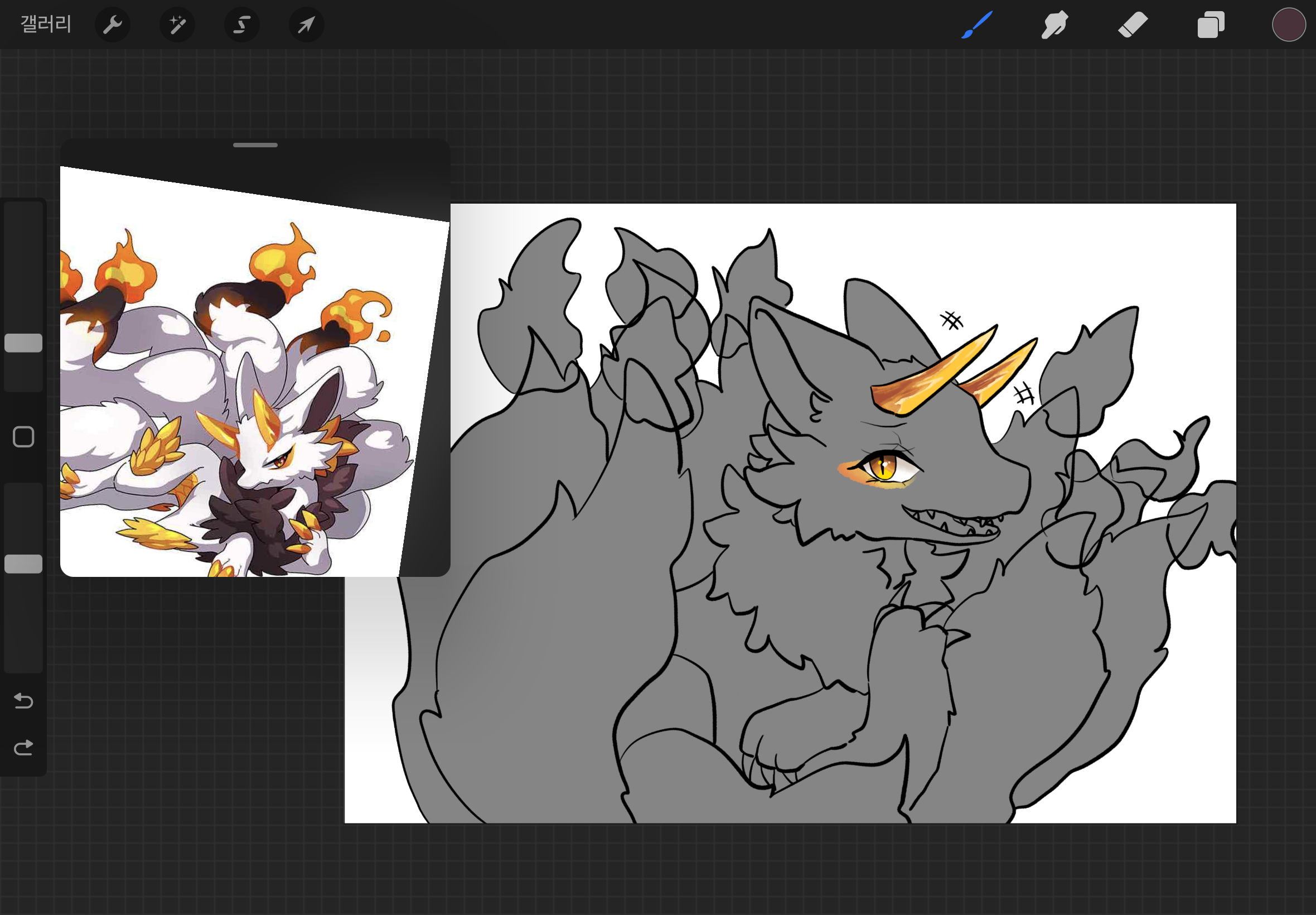Screen dimensions: 1316x915
Task: Open the active color picker circle
Action: 1289,25
